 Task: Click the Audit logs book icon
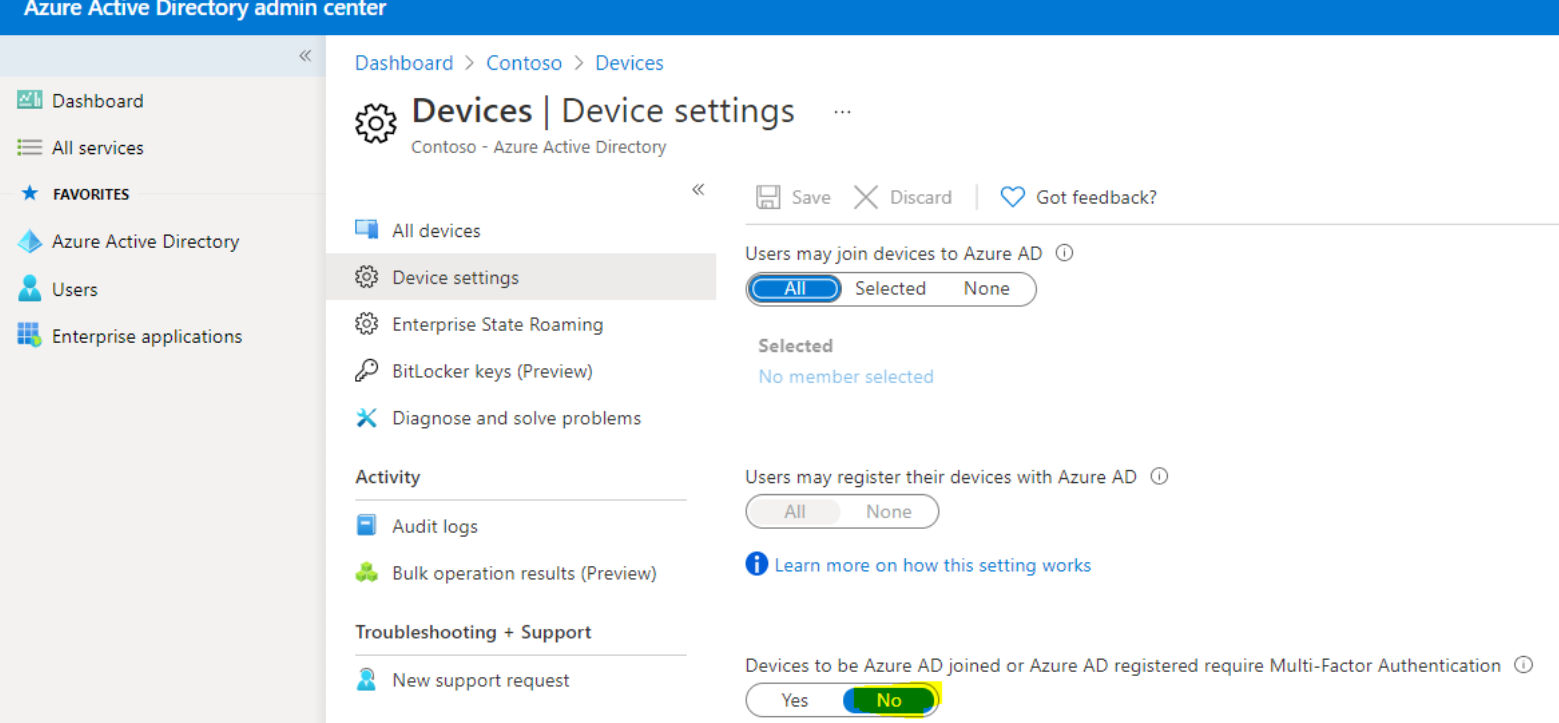click(367, 525)
